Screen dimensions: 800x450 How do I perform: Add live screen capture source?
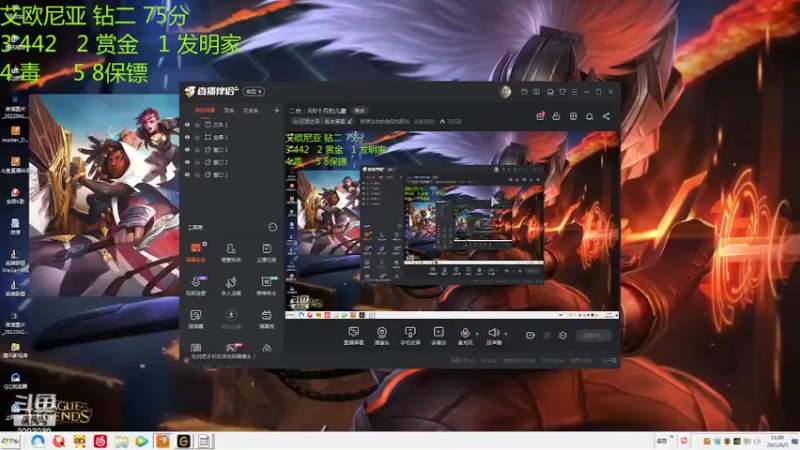click(354, 336)
